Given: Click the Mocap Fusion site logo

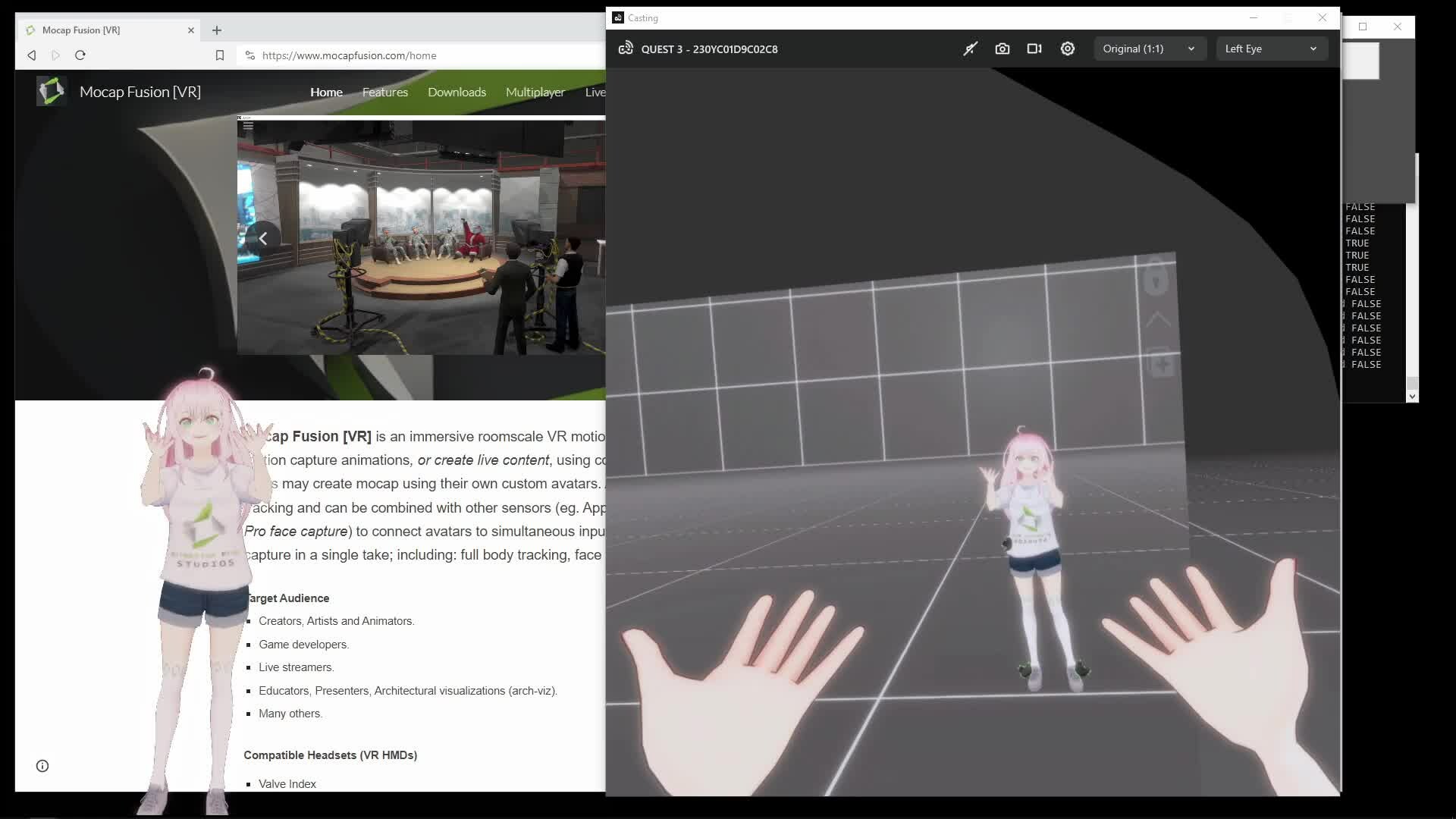Looking at the screenshot, I should point(52,92).
